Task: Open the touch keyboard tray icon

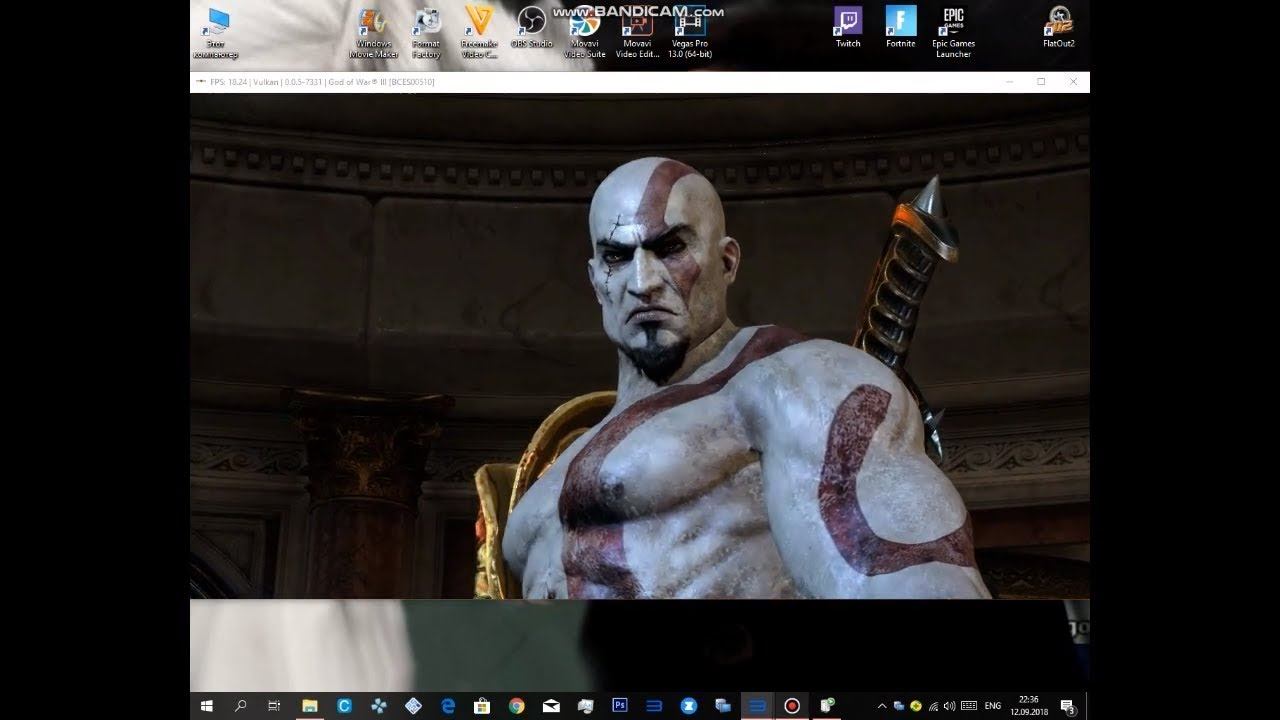Action: pos(968,706)
